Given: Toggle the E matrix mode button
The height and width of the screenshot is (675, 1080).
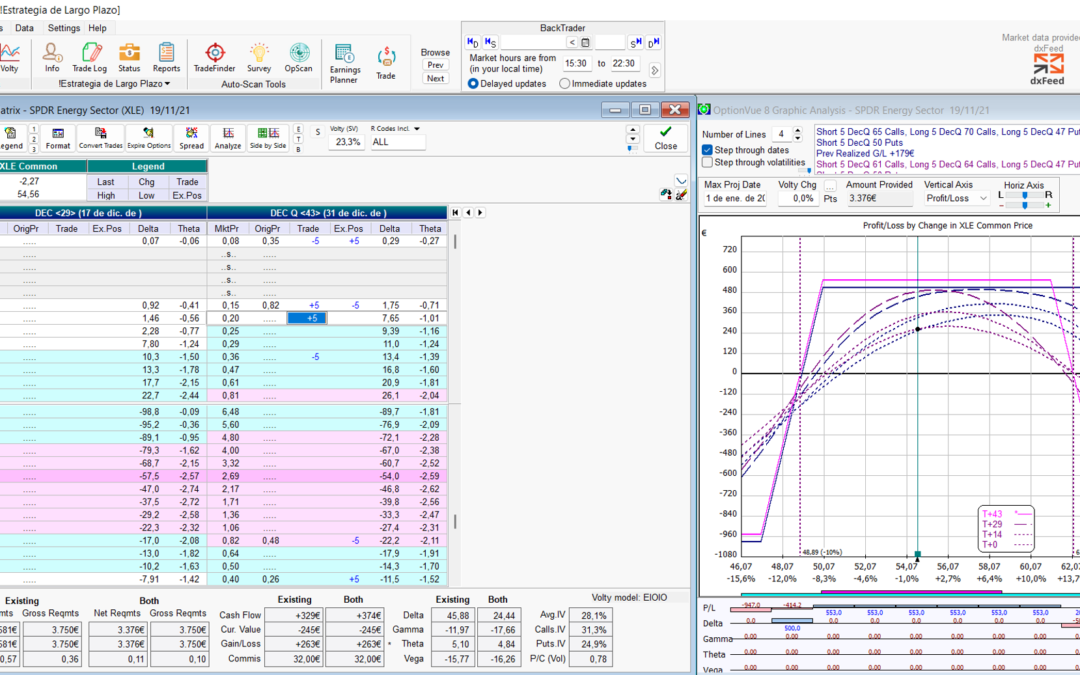Looking at the screenshot, I should coord(298,129).
